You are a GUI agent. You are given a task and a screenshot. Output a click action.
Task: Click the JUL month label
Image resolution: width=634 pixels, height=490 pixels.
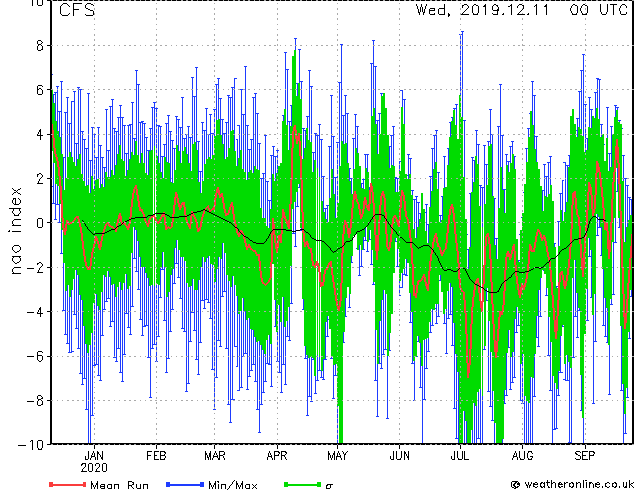pyautogui.click(x=460, y=456)
